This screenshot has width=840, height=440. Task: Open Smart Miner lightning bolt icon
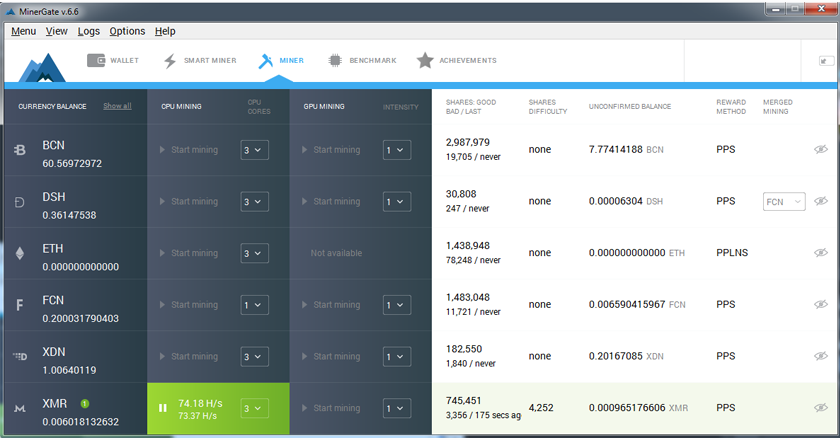coord(169,60)
